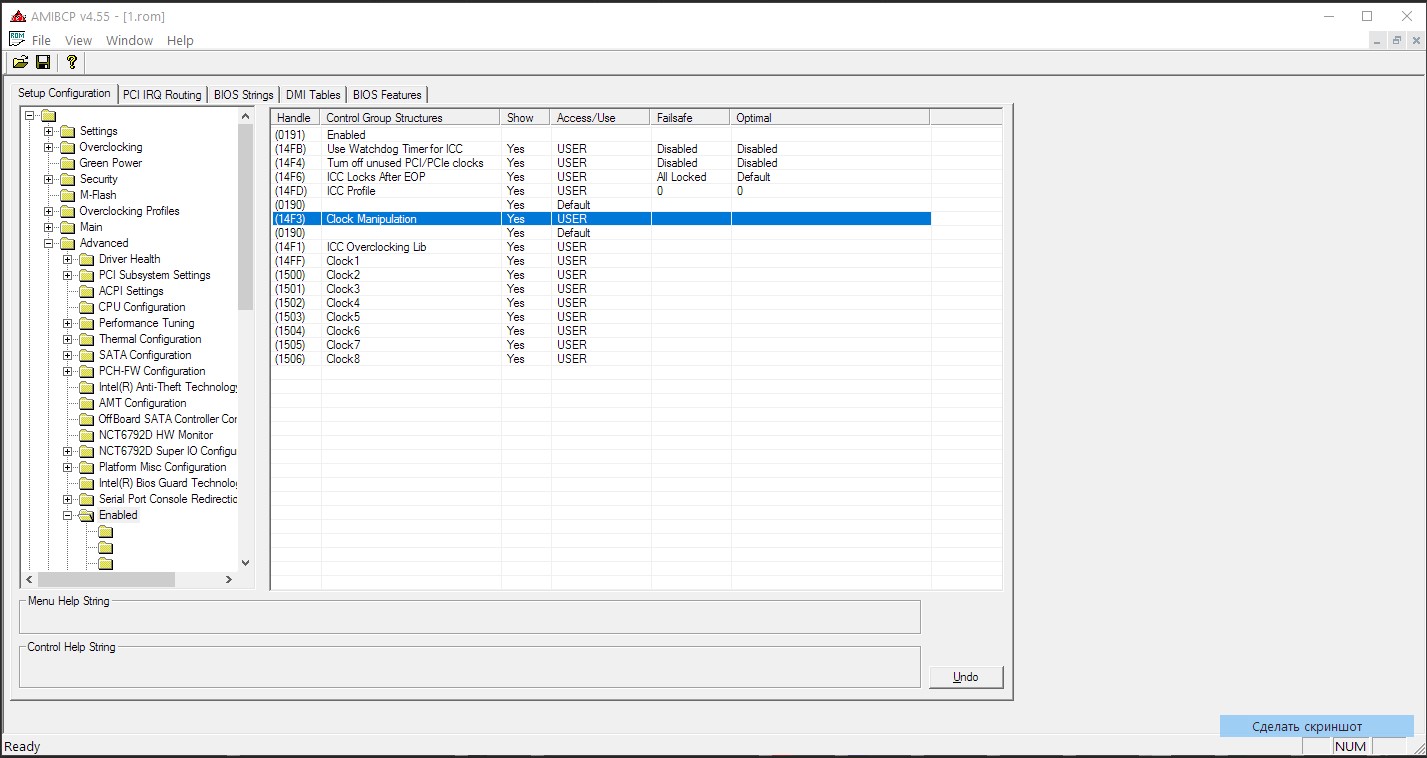Switch to the DMI Tables tab

[313, 95]
